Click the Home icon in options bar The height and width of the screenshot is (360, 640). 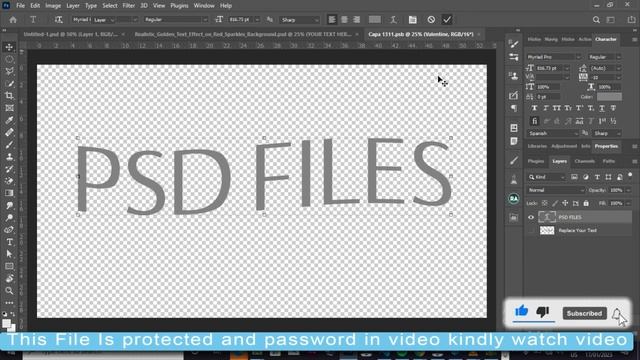(x=13, y=20)
